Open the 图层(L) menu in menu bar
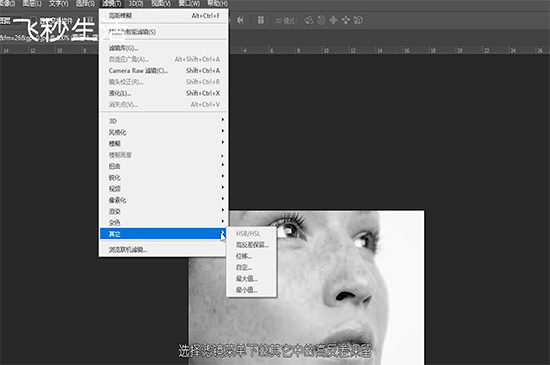The width and height of the screenshot is (550, 365). click(x=32, y=4)
